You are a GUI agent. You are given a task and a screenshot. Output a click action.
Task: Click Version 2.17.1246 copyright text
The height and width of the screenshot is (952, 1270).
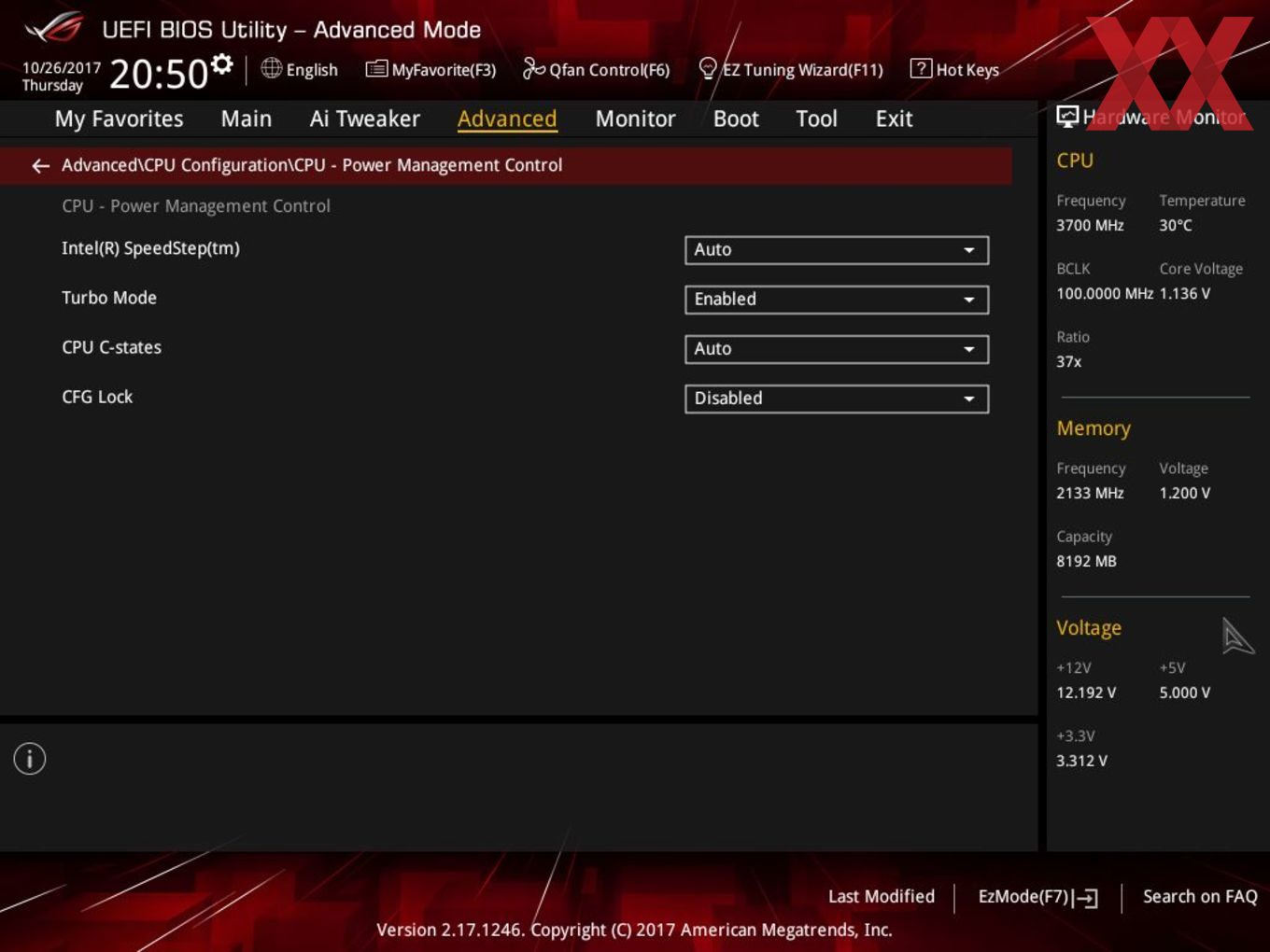coord(634,930)
